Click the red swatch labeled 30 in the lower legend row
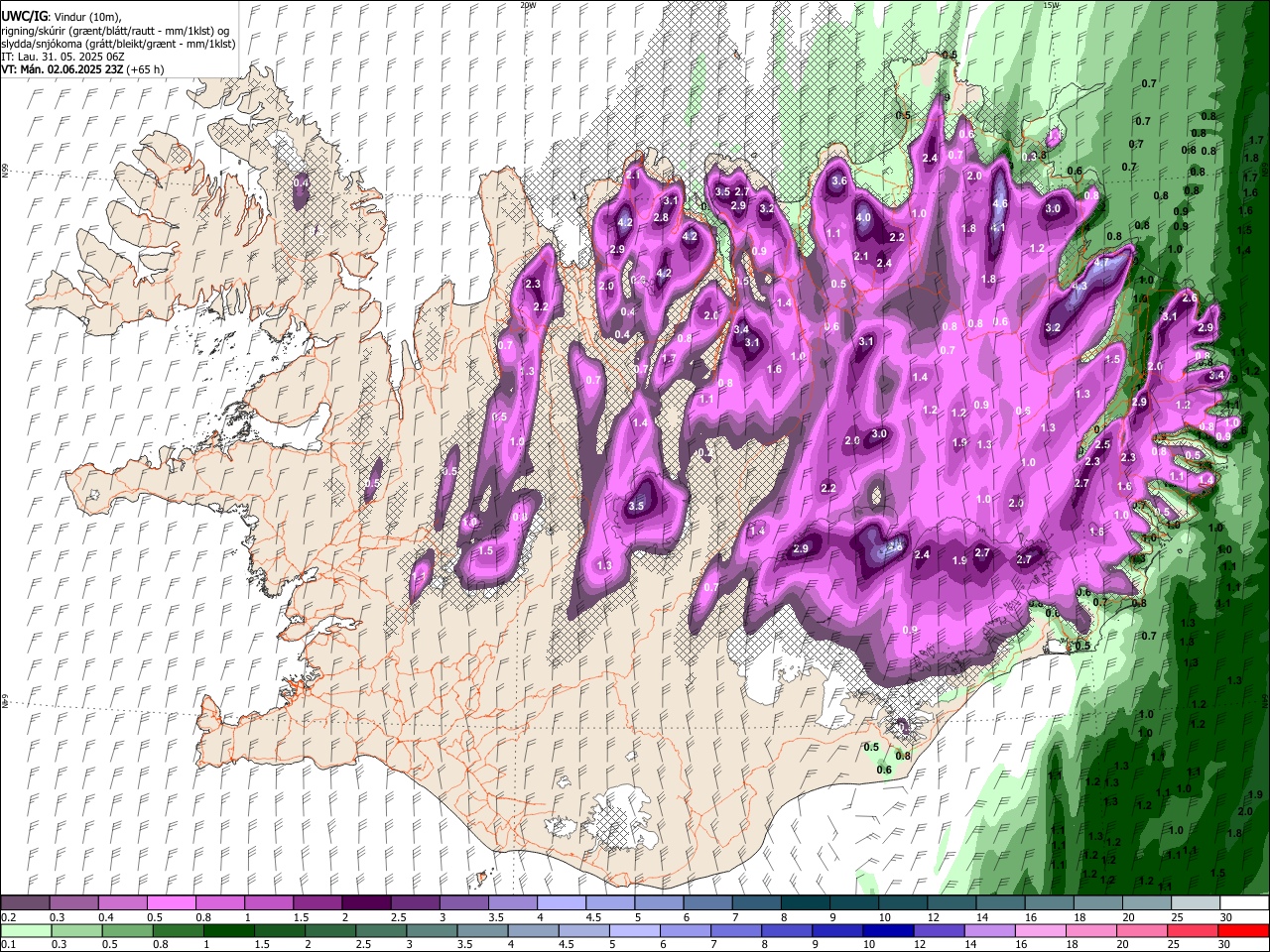The image size is (1270, 952). (1244, 931)
